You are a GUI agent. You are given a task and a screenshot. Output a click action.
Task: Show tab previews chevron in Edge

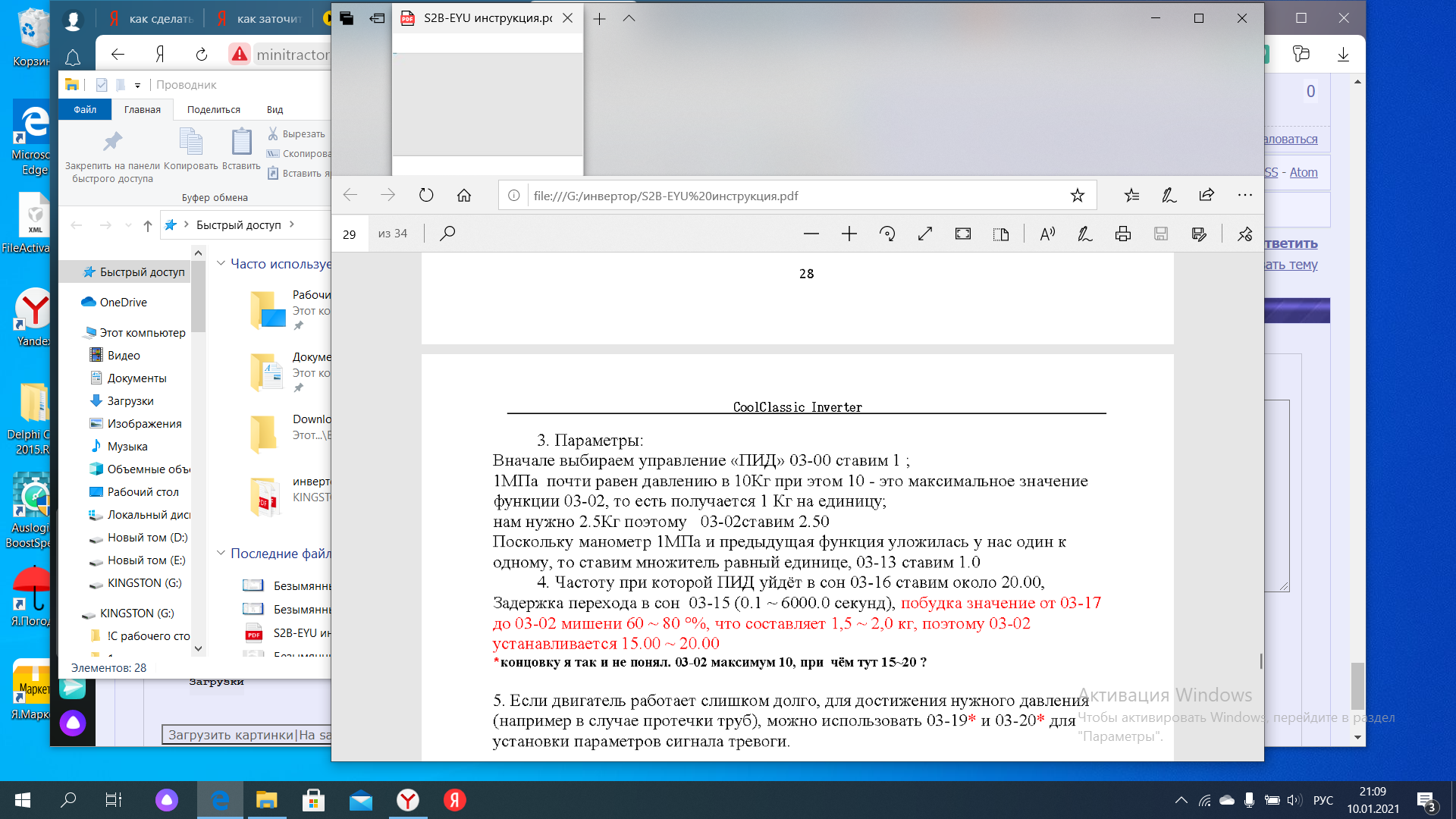[x=629, y=19]
